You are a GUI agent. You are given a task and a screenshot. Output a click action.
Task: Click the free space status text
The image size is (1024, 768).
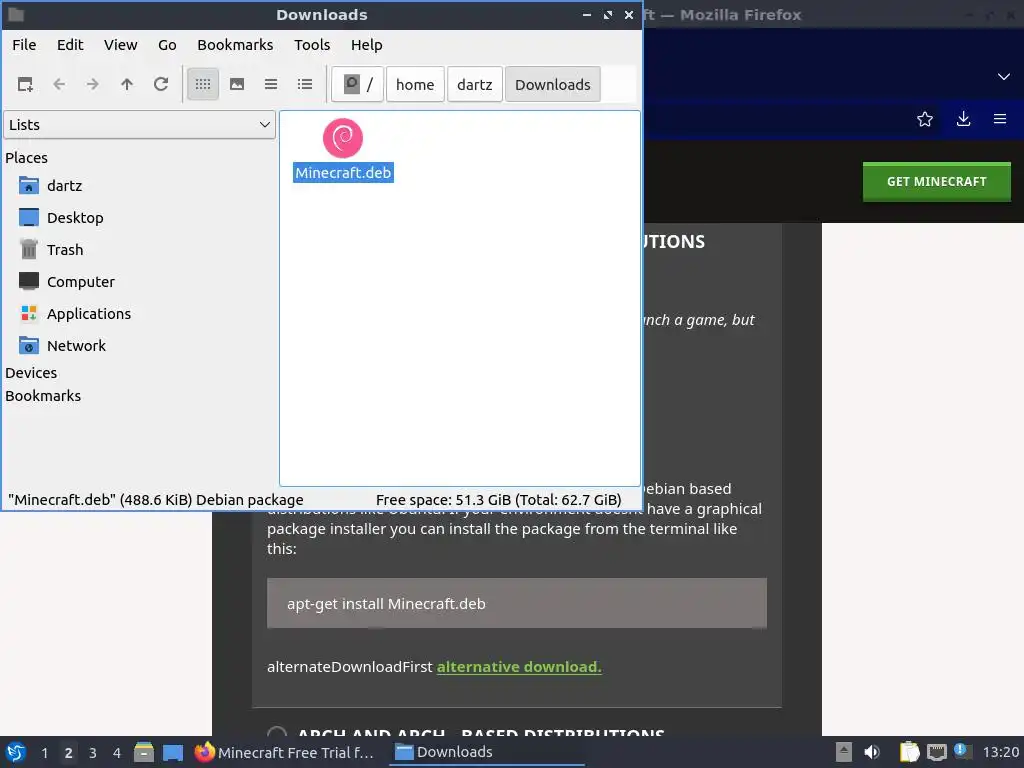498,500
